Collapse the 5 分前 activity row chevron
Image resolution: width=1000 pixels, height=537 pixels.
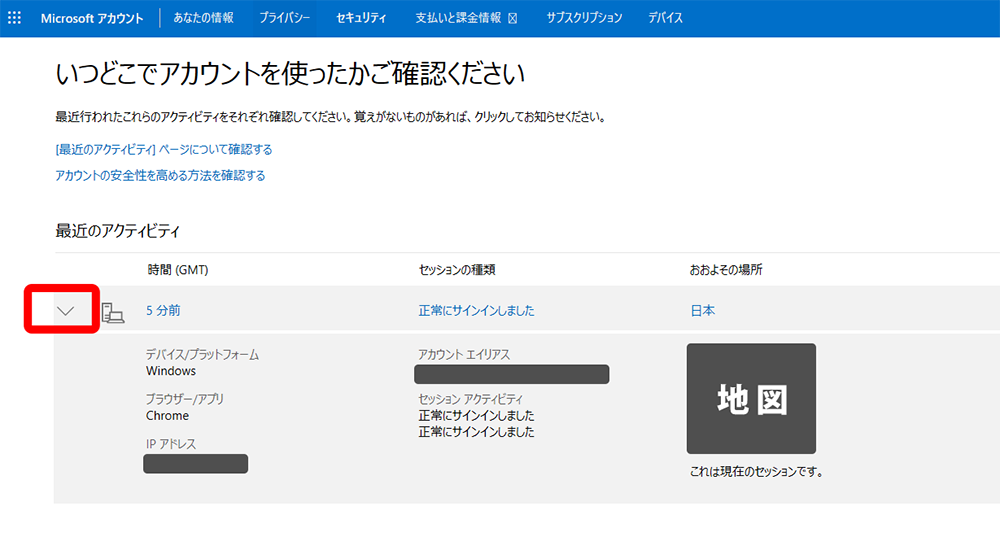tap(65, 311)
